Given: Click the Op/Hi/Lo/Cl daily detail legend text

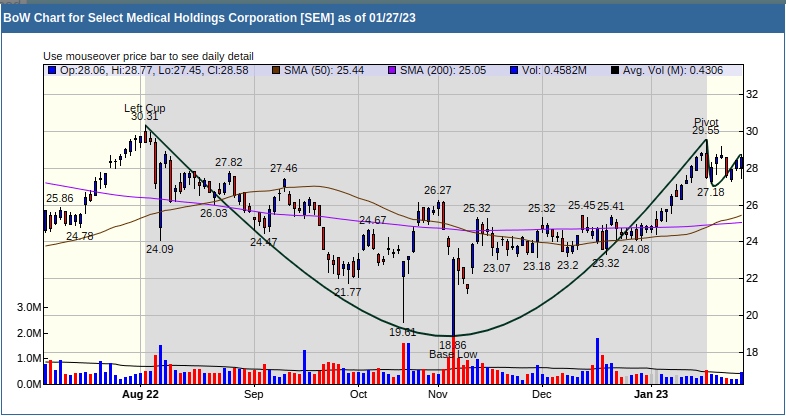Looking at the screenshot, I should (x=154, y=71).
